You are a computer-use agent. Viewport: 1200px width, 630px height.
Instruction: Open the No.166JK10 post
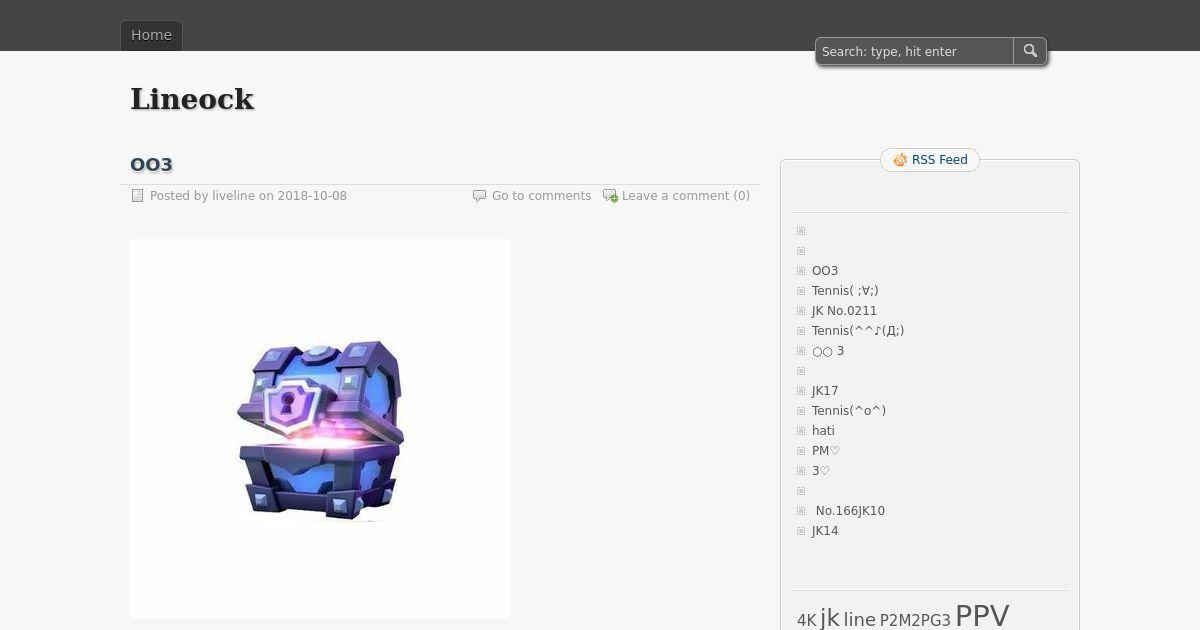(850, 511)
